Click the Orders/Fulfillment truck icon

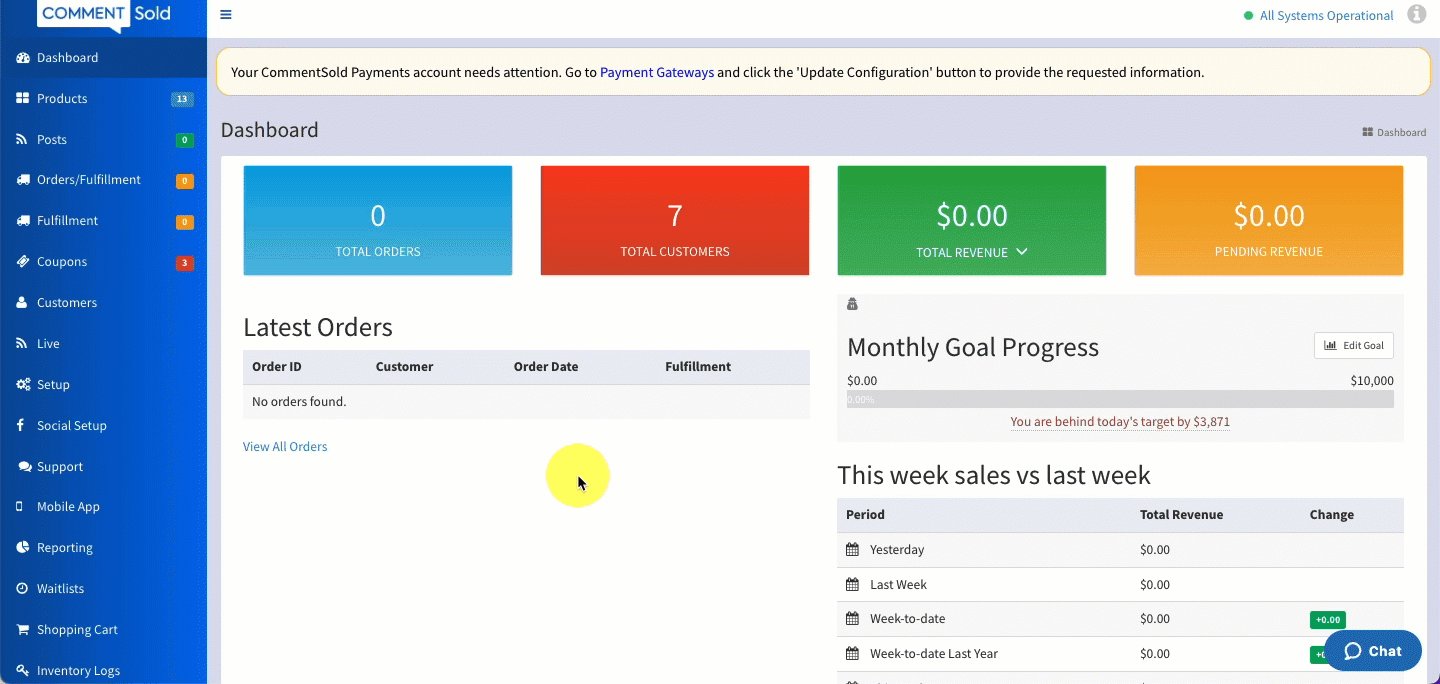point(22,180)
